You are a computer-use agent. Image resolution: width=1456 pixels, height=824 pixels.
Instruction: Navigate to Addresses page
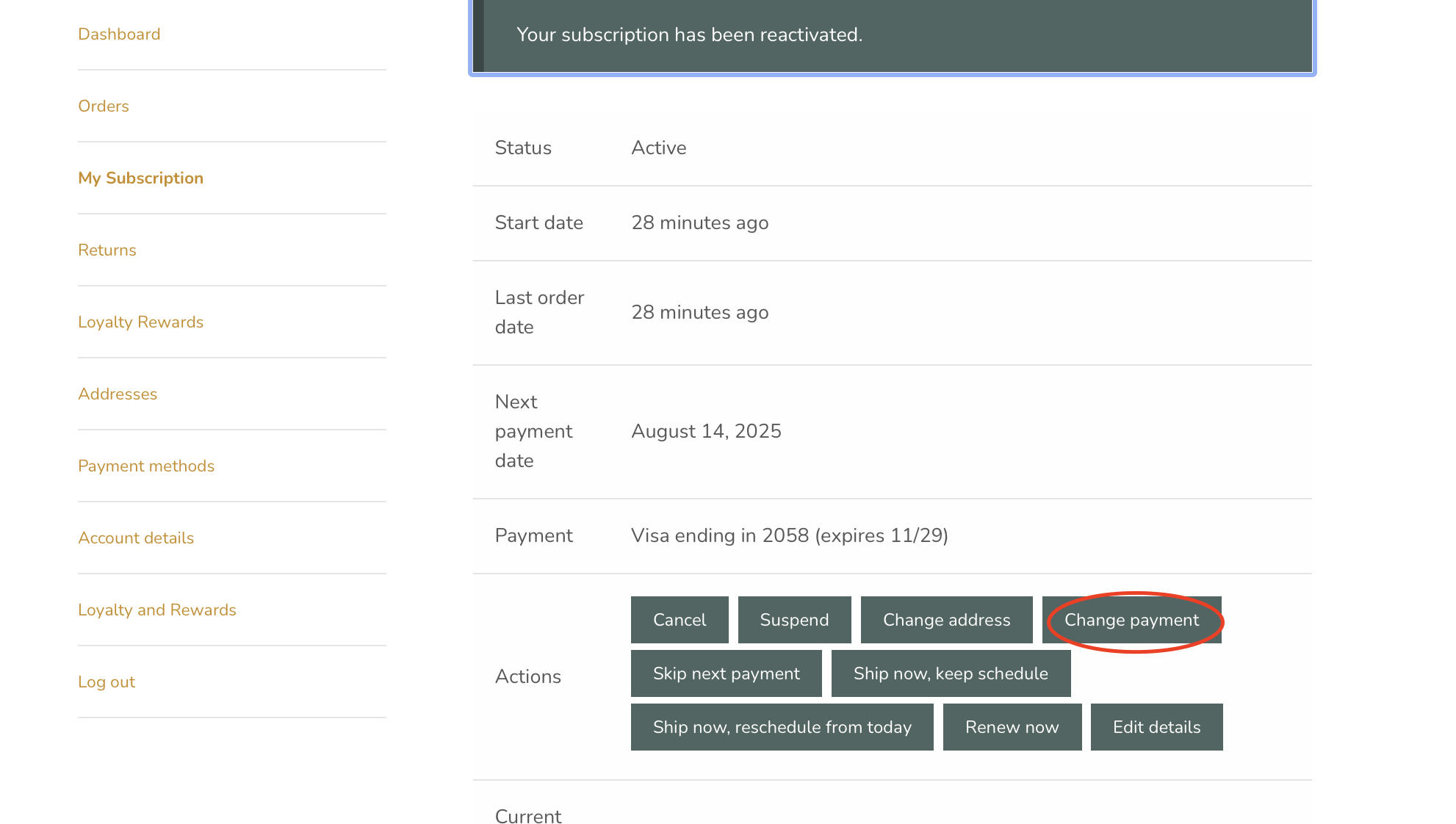118,394
